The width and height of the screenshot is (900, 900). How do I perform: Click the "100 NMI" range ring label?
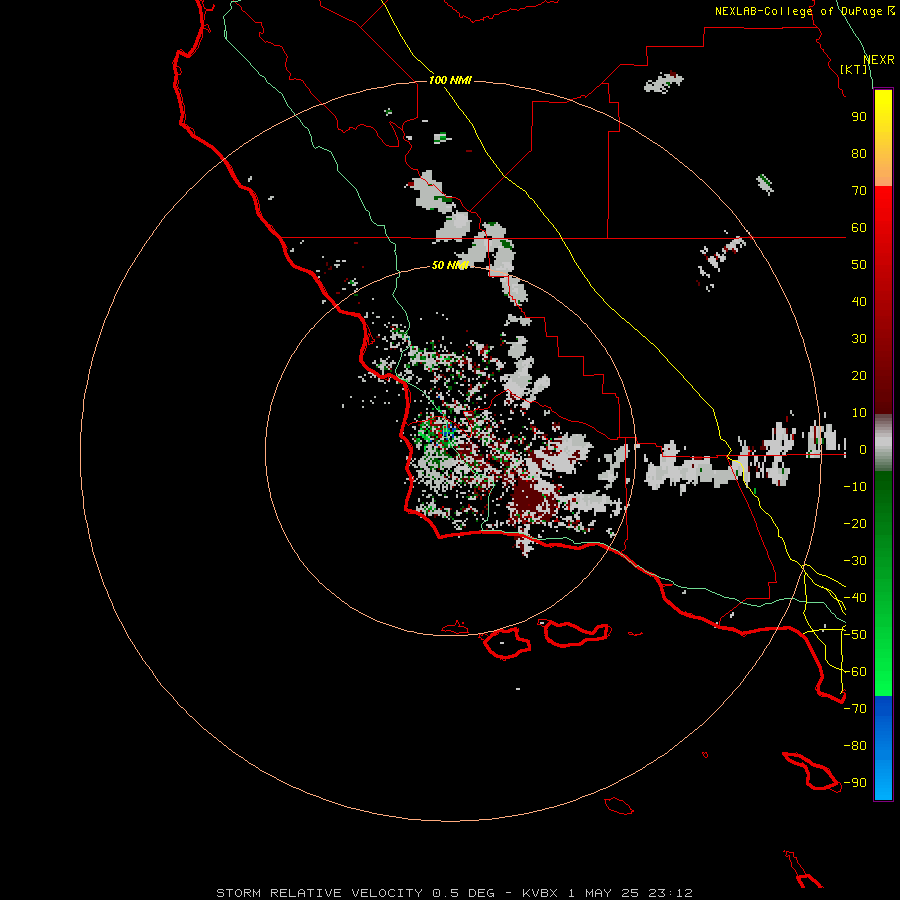click(450, 80)
